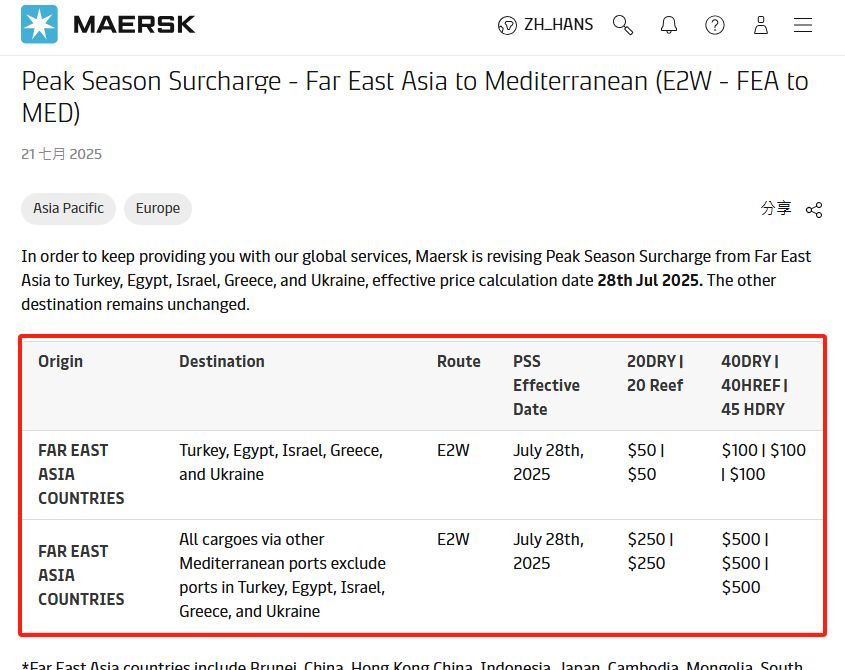Click the 分享 share label

pos(775,208)
